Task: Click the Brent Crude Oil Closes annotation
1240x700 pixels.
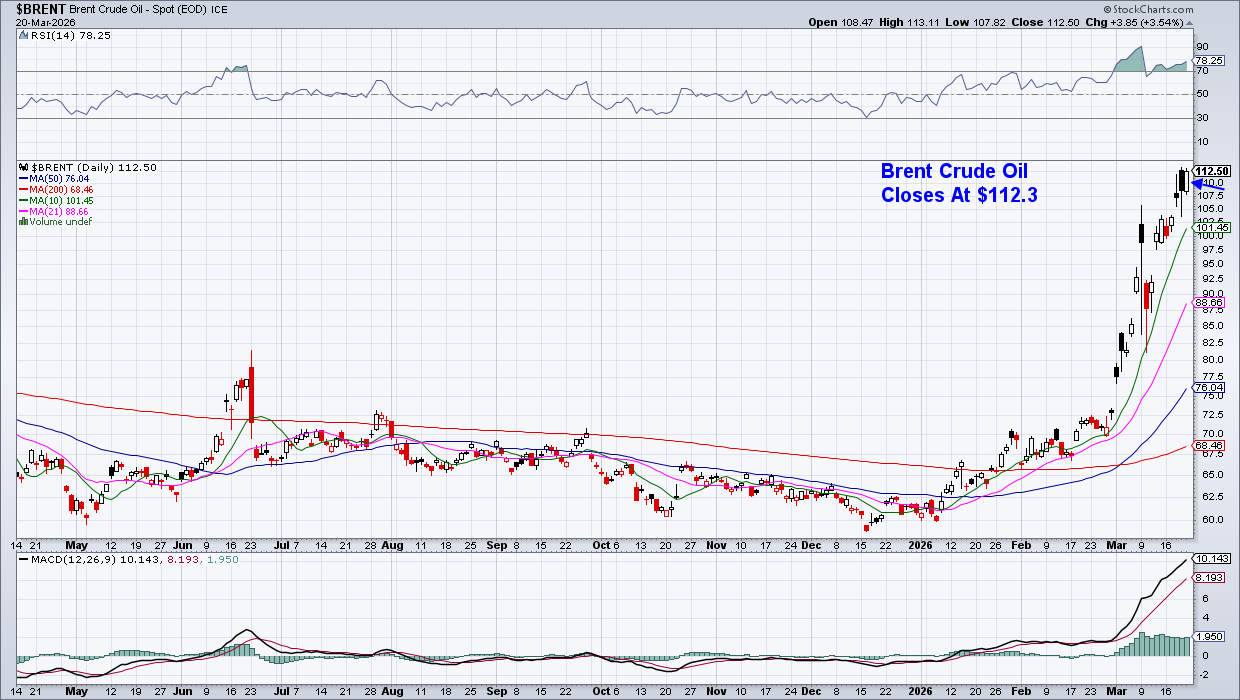Action: pos(957,183)
